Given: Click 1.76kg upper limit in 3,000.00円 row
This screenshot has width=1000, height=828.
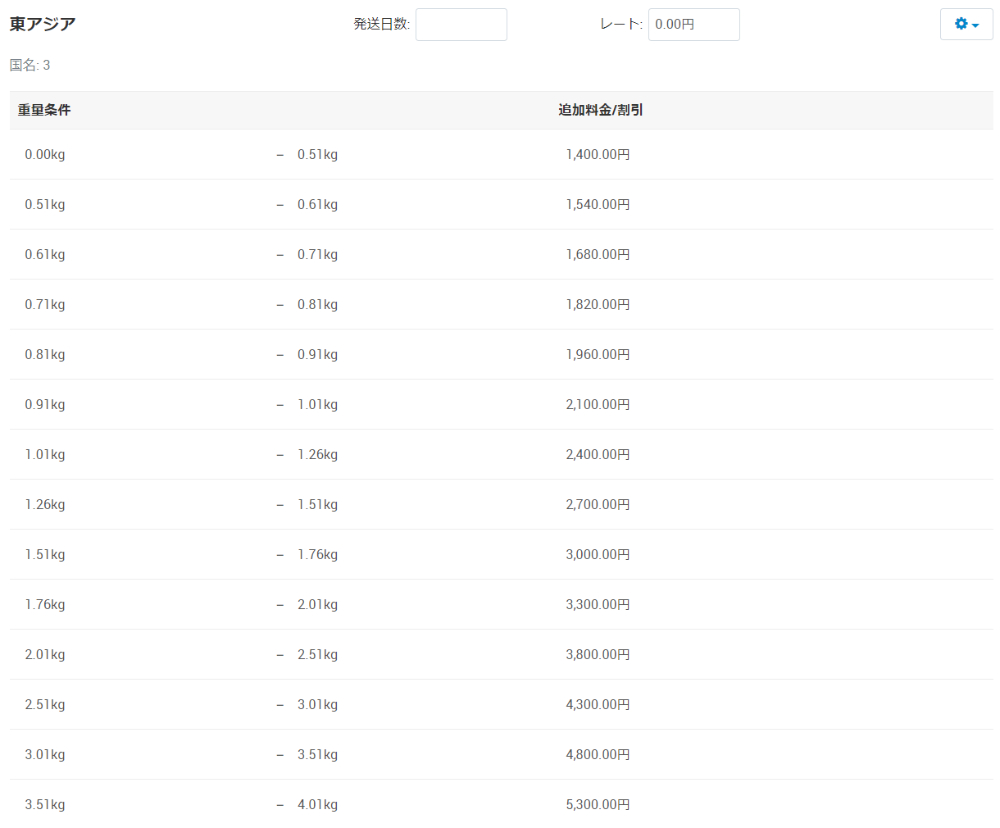Looking at the screenshot, I should [318, 554].
